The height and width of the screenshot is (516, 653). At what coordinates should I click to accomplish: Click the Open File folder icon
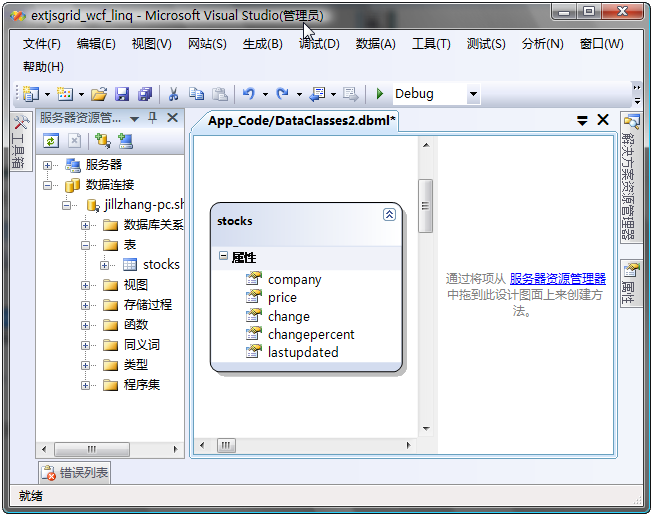pos(99,94)
